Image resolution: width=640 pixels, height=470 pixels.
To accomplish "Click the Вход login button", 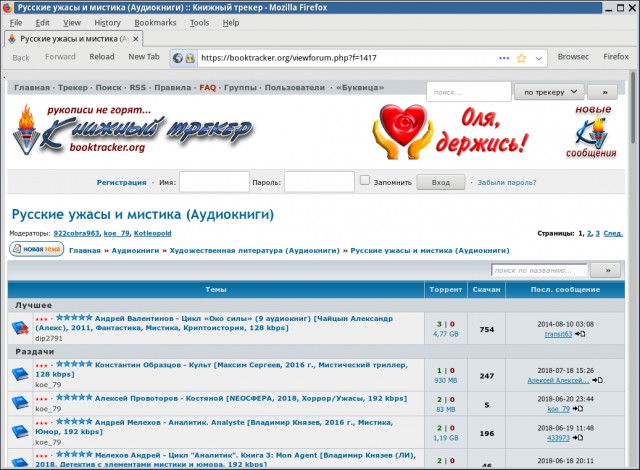I will tap(440, 182).
